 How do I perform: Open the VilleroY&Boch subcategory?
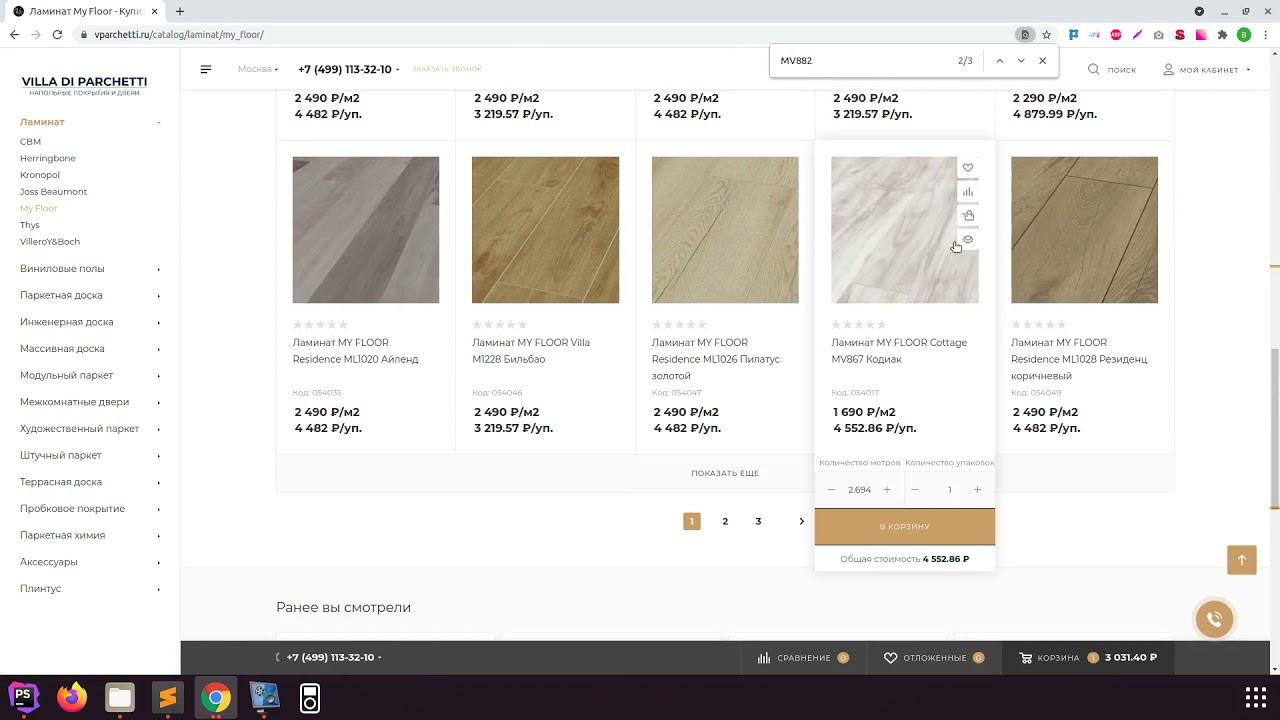pyautogui.click(x=50, y=242)
